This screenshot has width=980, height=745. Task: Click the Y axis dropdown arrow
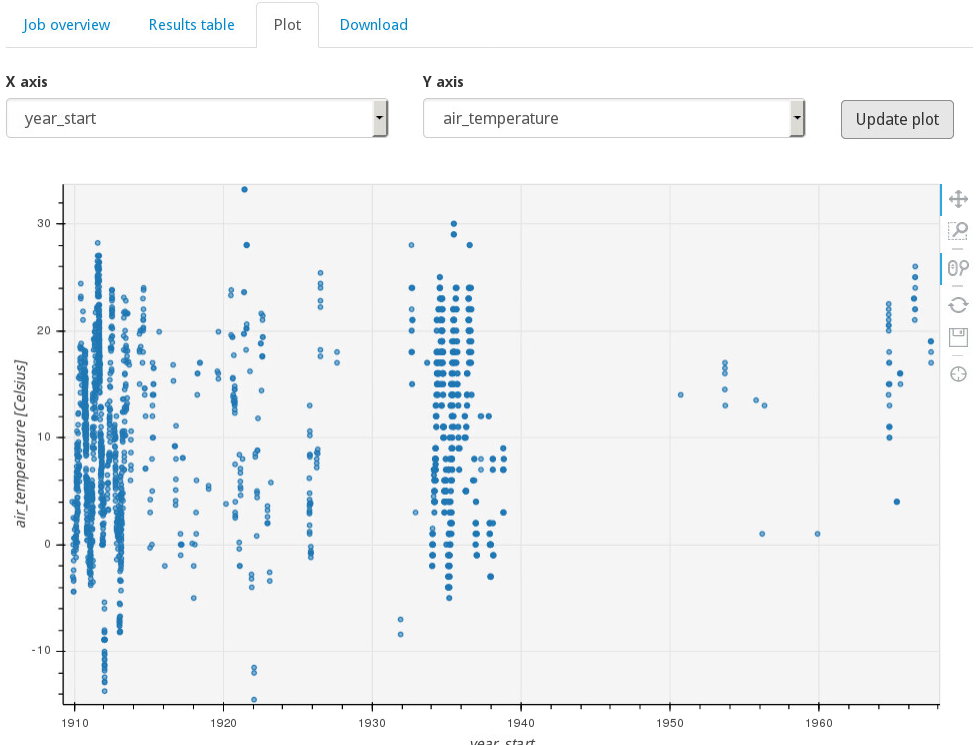coord(796,118)
